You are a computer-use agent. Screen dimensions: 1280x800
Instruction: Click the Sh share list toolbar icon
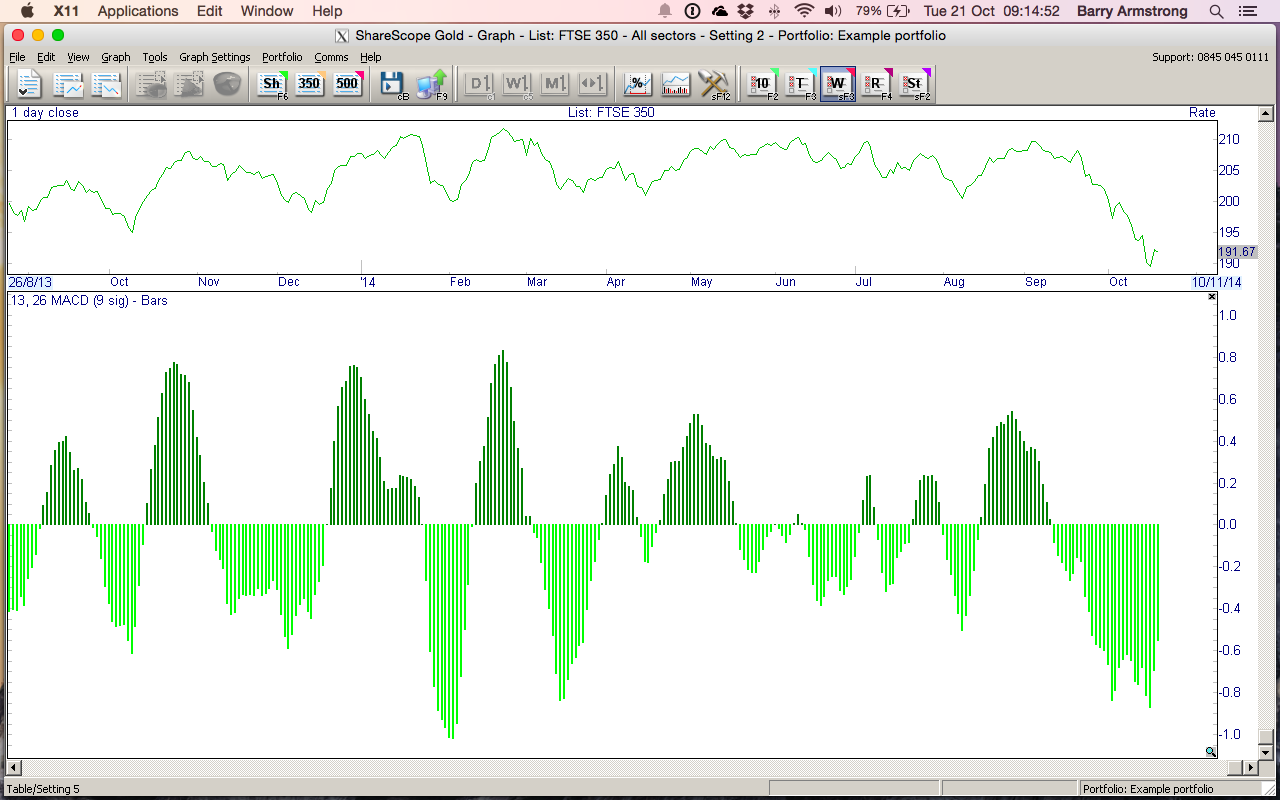[x=272, y=84]
